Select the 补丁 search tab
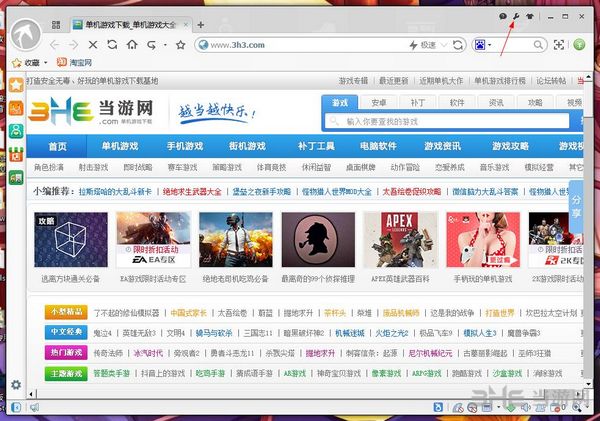 417,103
